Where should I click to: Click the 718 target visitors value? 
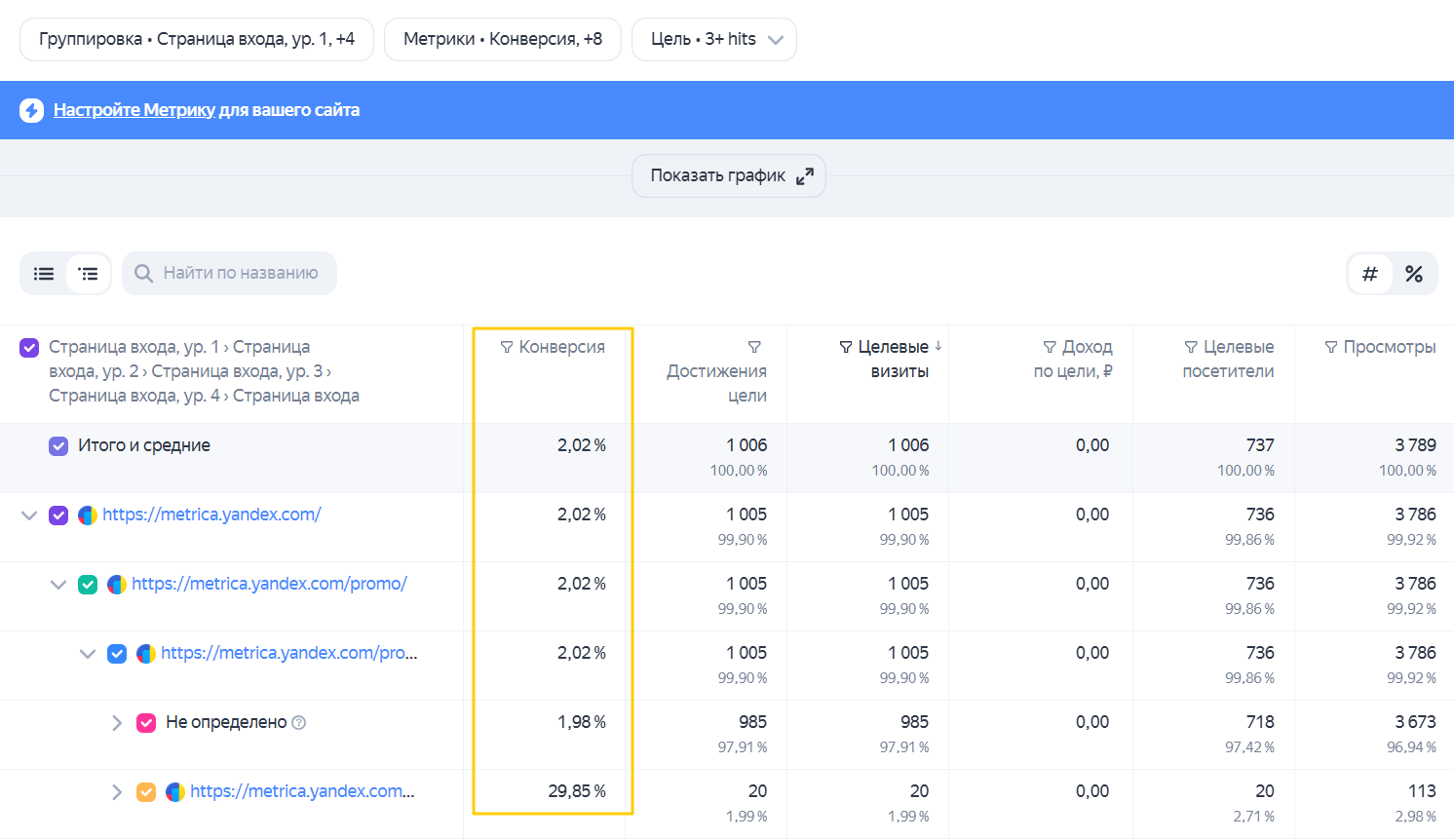click(x=1260, y=722)
